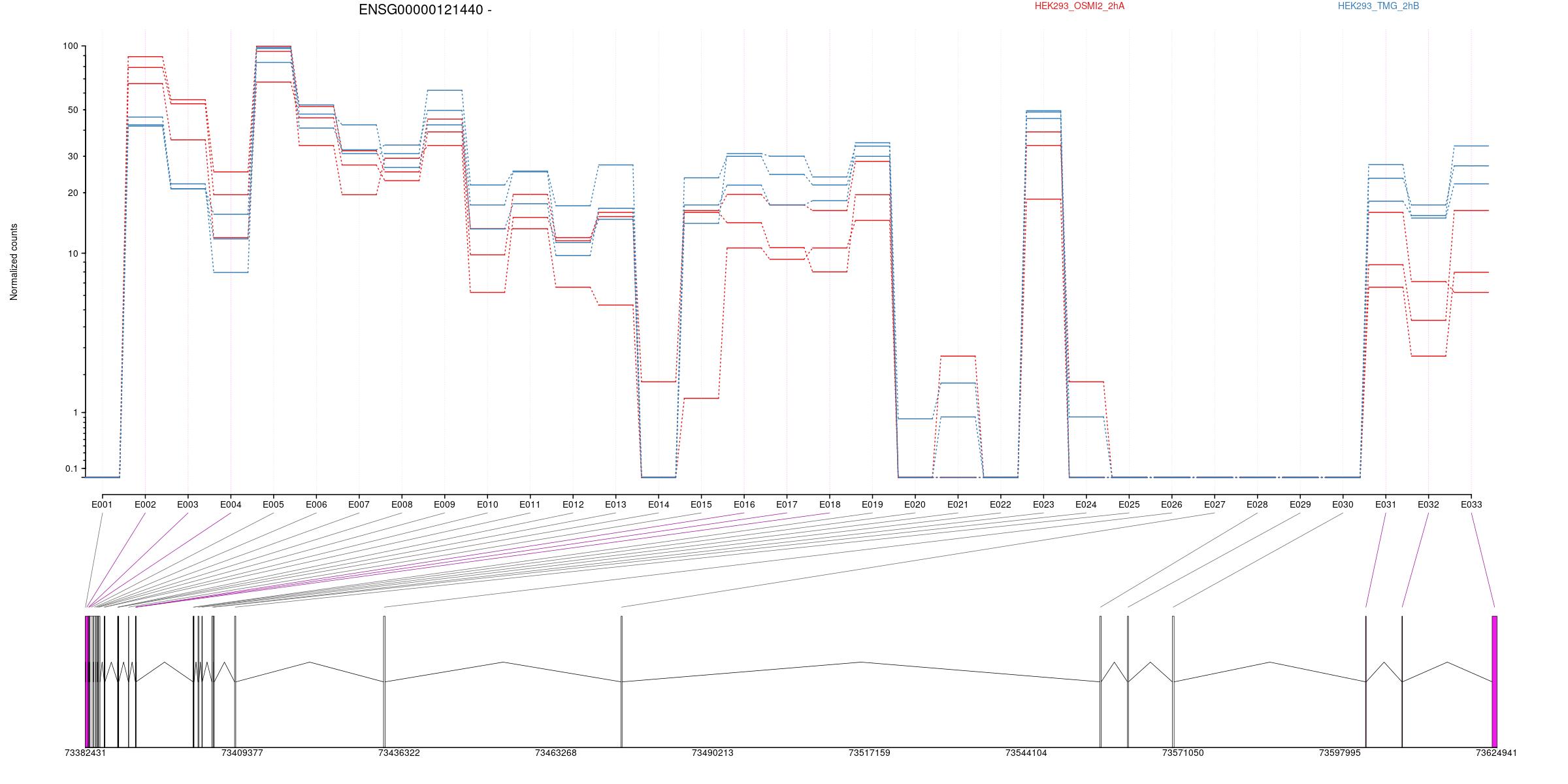Click exon label E010

point(487,504)
